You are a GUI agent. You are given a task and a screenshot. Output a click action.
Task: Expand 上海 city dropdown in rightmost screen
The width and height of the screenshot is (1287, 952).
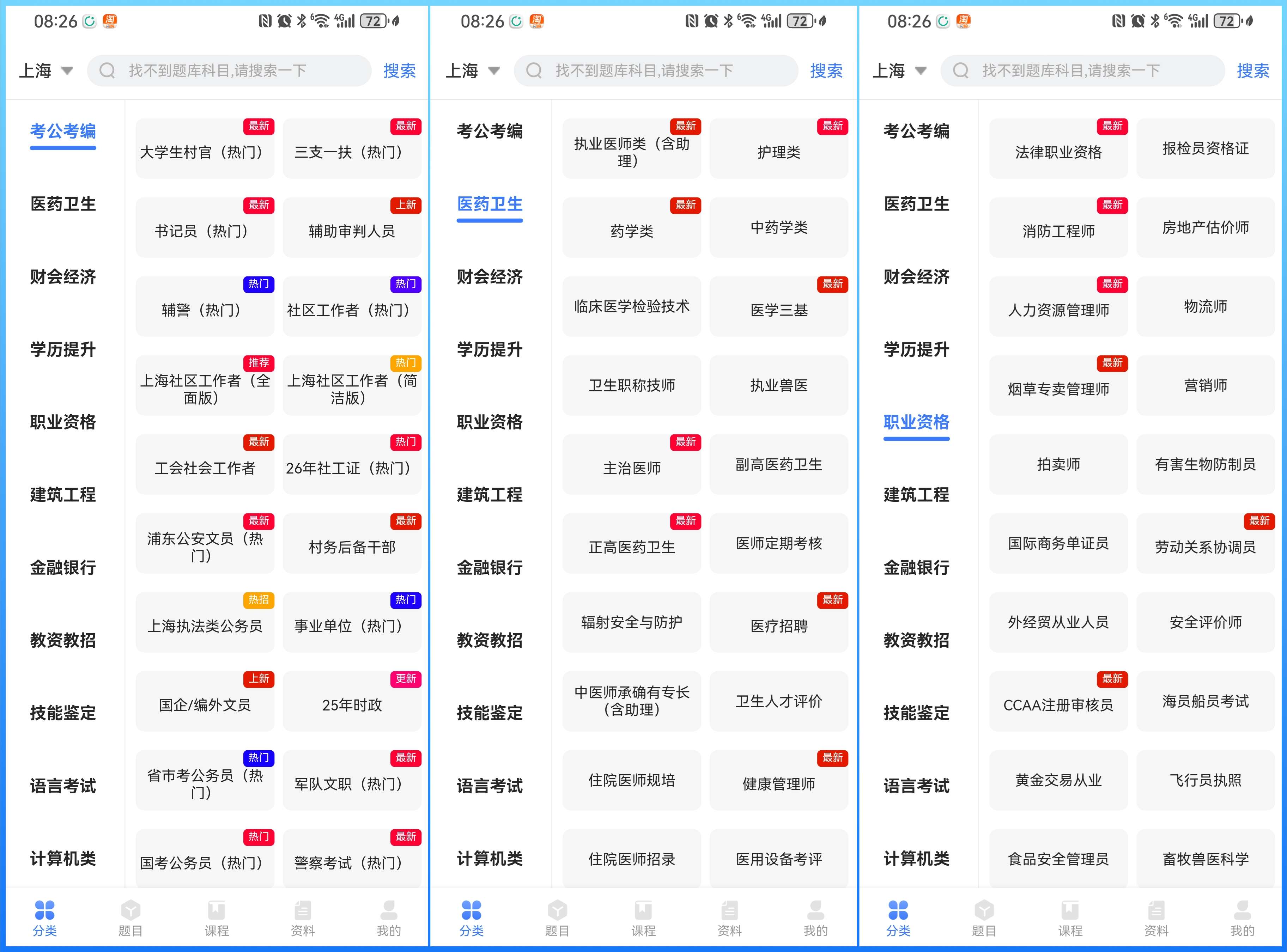pyautogui.click(x=900, y=70)
